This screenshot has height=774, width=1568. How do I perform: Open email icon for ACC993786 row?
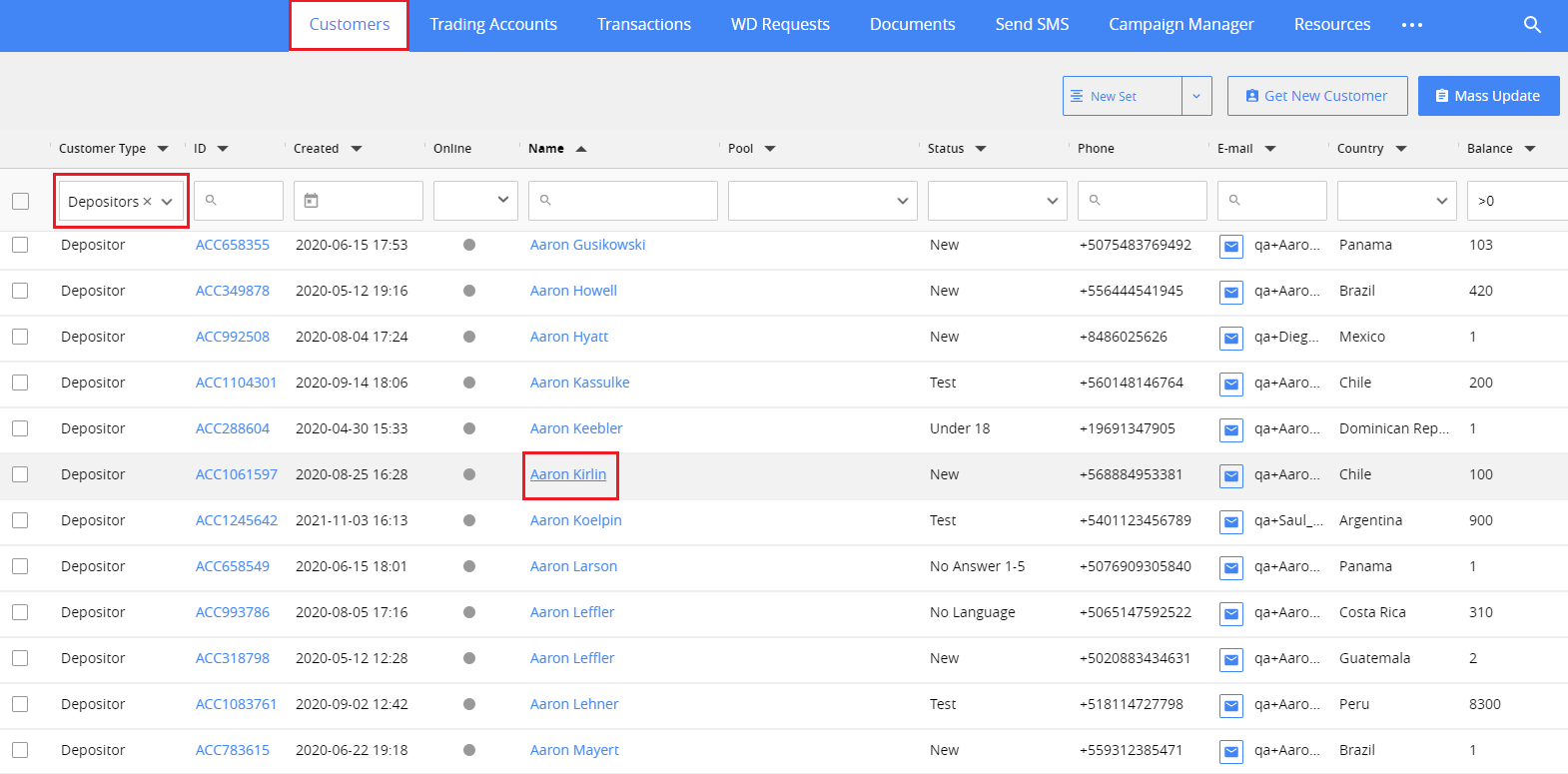(x=1231, y=614)
